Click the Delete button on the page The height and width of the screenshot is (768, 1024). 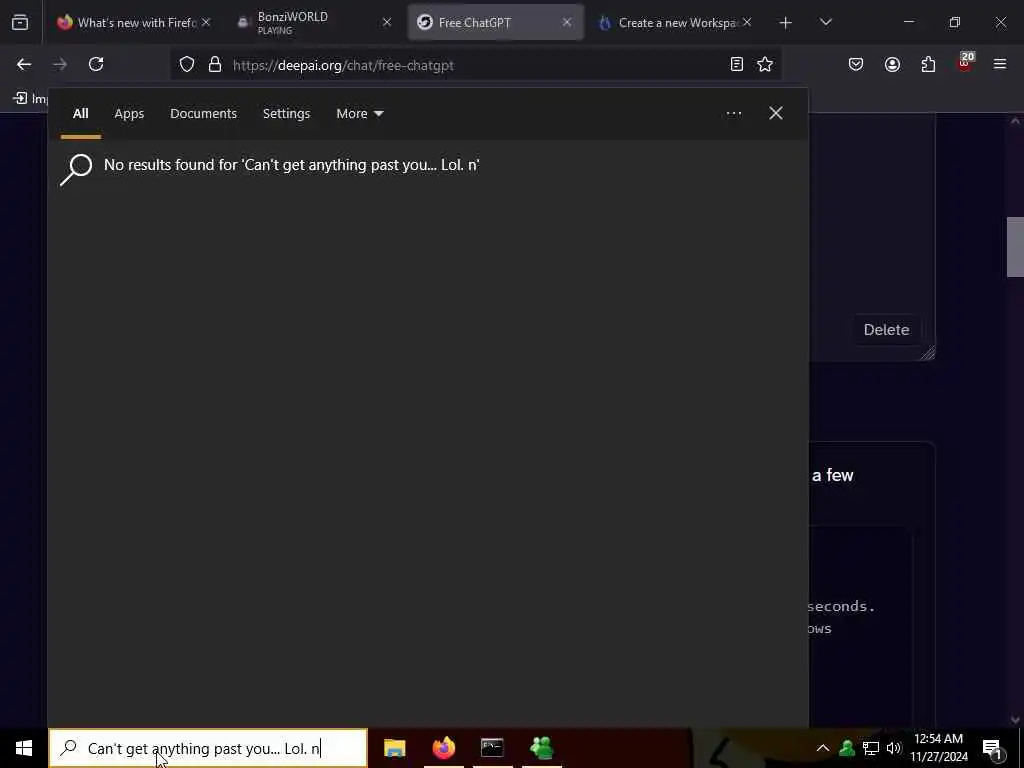tap(886, 330)
